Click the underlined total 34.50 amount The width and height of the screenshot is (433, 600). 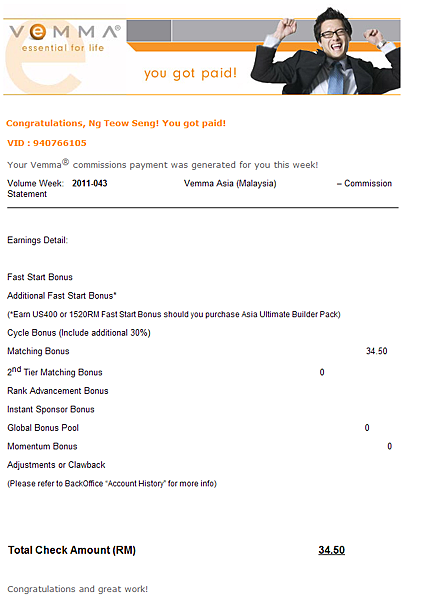pos(331,550)
